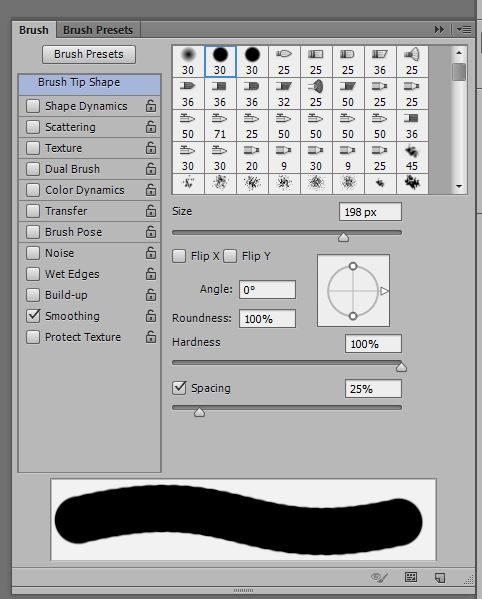Screen dimensions: 482x599
Task: Select the soft round 30 brush thumbnail
Action: pyautogui.click(x=188, y=61)
